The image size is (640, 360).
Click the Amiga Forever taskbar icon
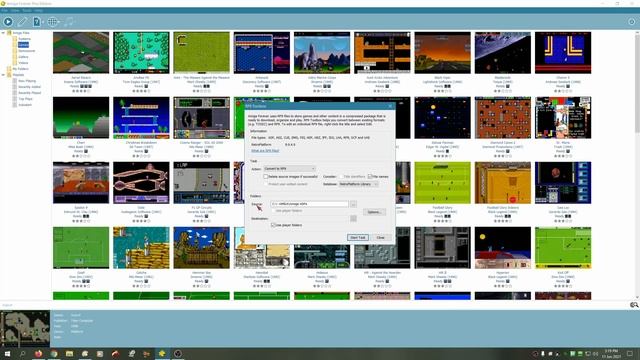162,353
